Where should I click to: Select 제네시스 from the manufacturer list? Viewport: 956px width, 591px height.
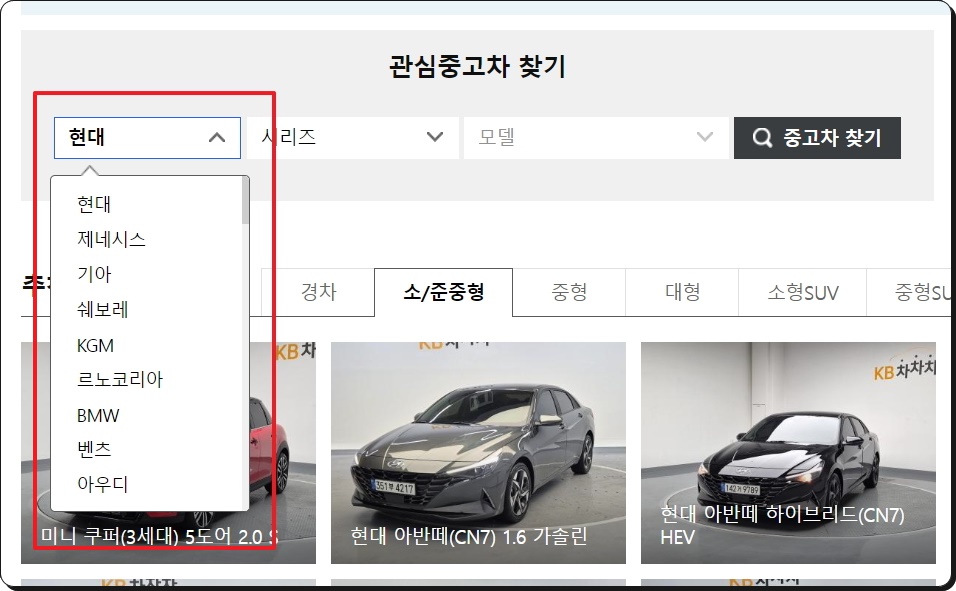tap(111, 239)
